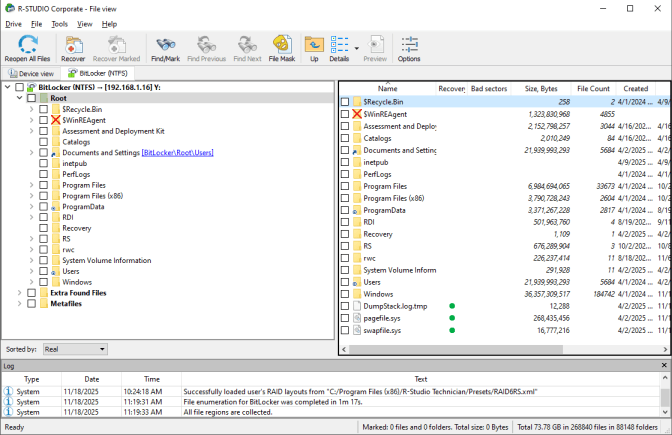Sort by File Count column header

click(593, 89)
